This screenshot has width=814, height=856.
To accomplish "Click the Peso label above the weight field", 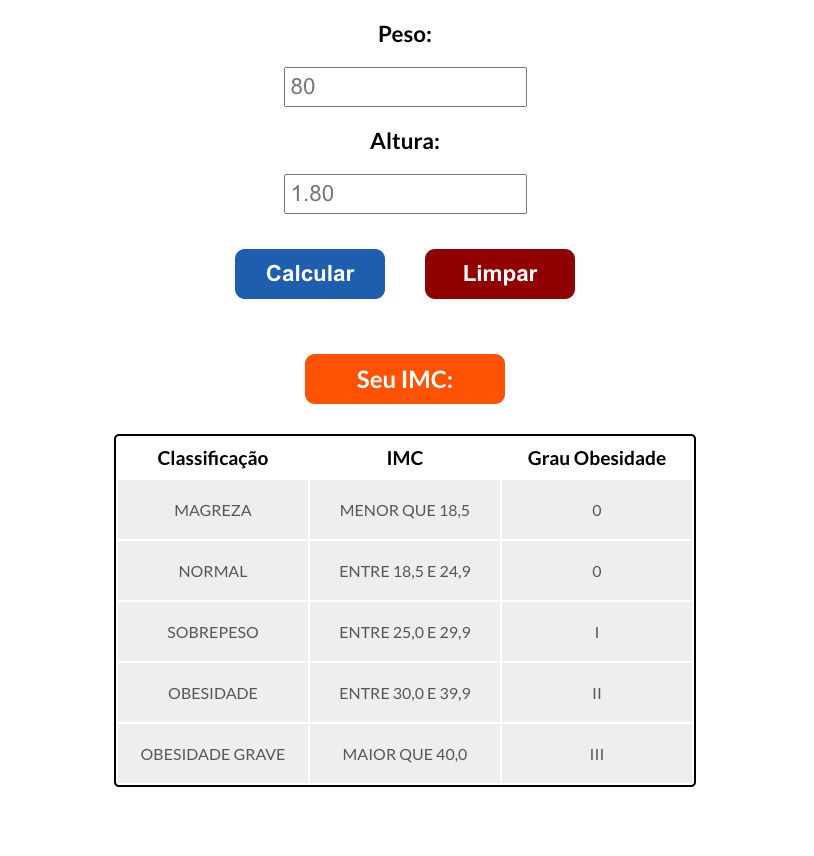I will click(x=404, y=33).
